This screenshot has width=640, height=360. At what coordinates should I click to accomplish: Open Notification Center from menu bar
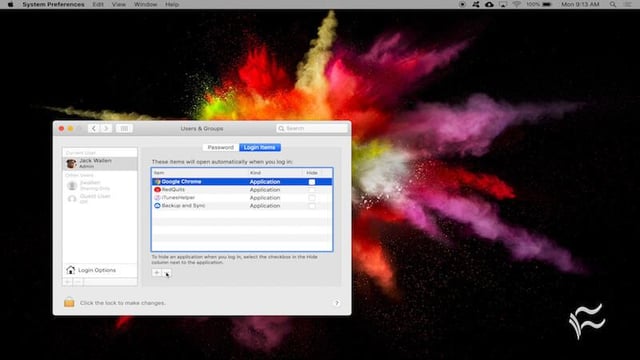coord(628,4)
